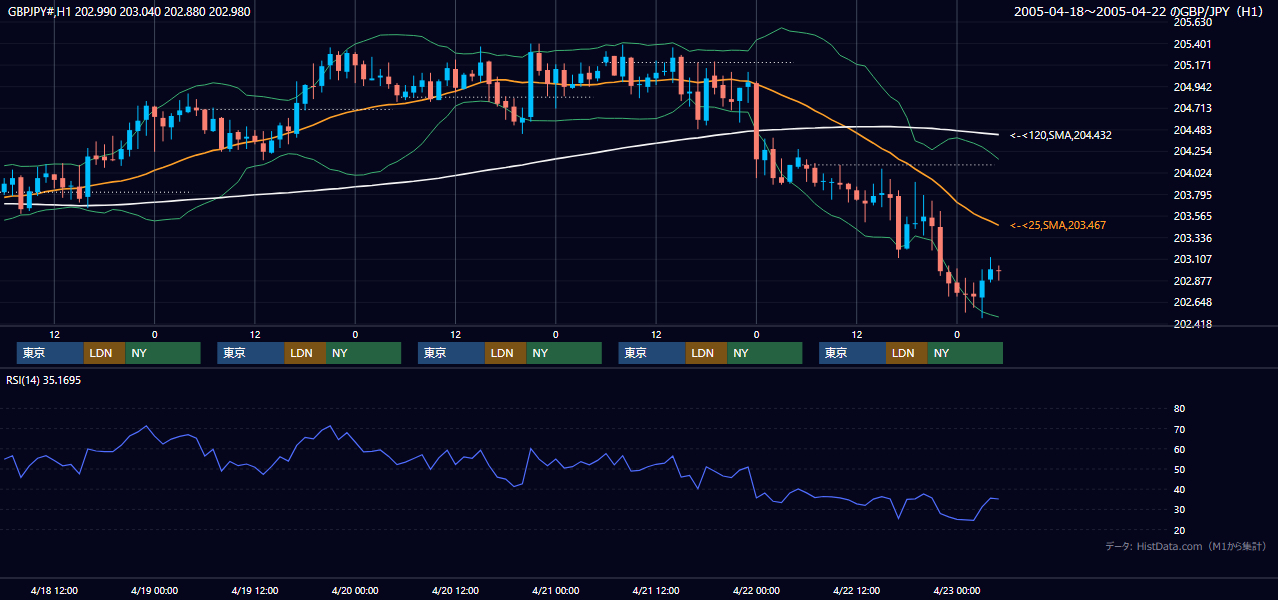The width and height of the screenshot is (1278, 600).
Task: Click the 4/23 00:00 date axis label
Action: point(956,590)
